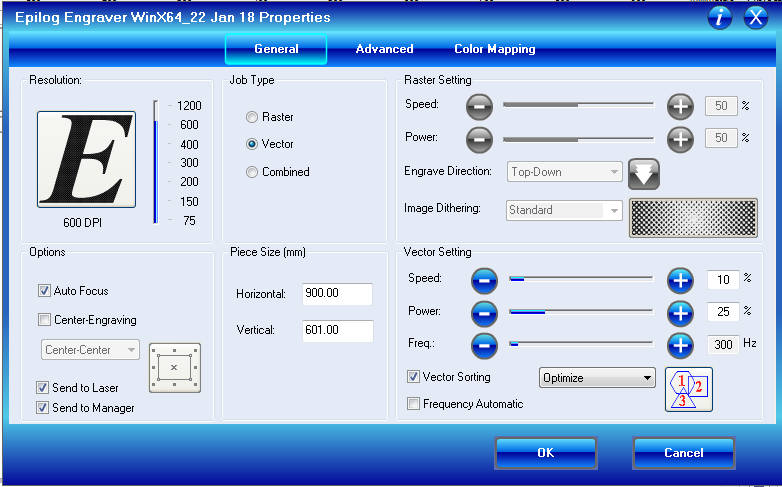Open the Engrave Direction Top-Down dropdown
The height and width of the screenshot is (487, 782).
tap(565, 172)
